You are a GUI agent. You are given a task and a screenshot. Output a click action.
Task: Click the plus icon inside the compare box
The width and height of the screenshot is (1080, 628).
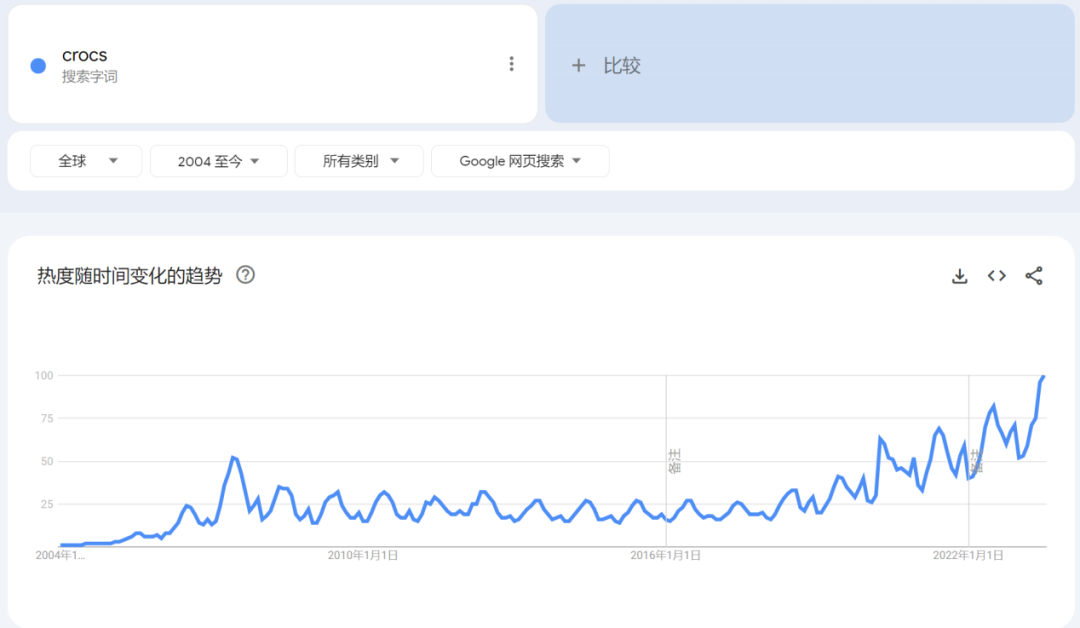pos(578,65)
